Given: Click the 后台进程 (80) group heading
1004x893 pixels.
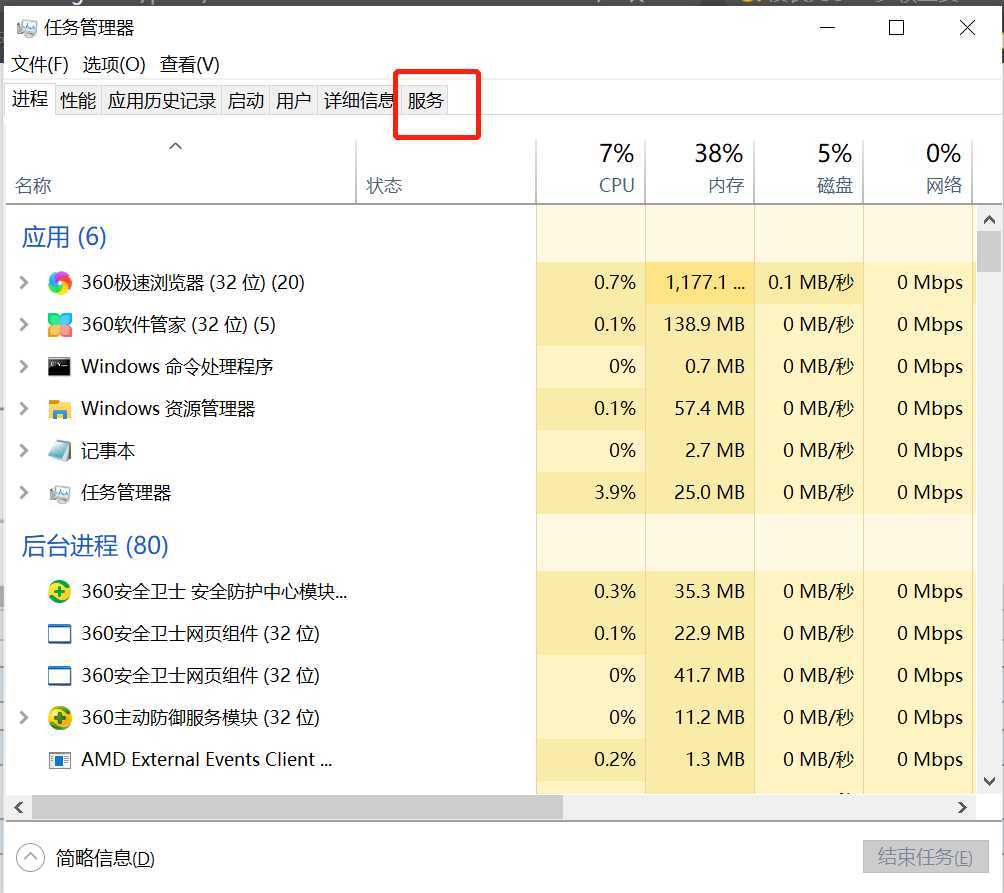Looking at the screenshot, I should tap(95, 546).
